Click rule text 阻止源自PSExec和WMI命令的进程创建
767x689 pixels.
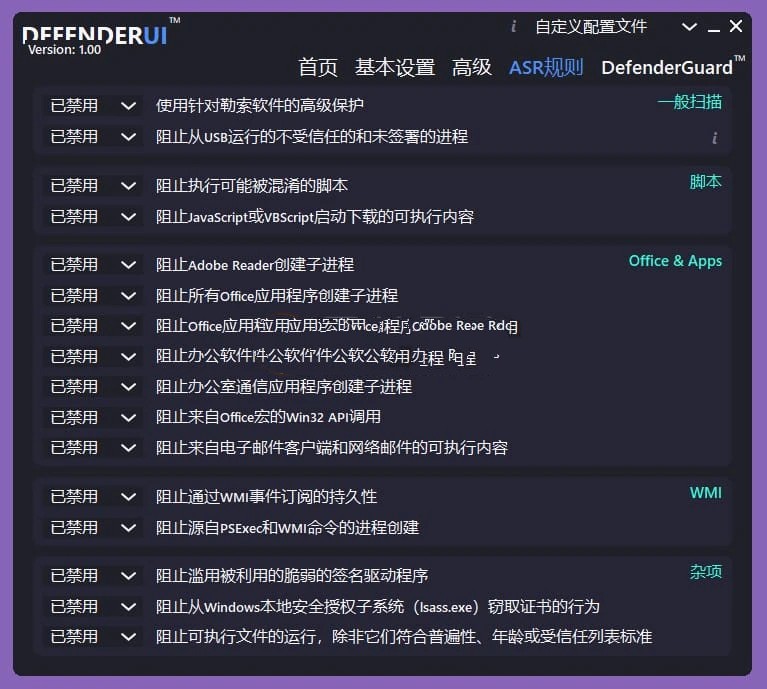coord(287,528)
